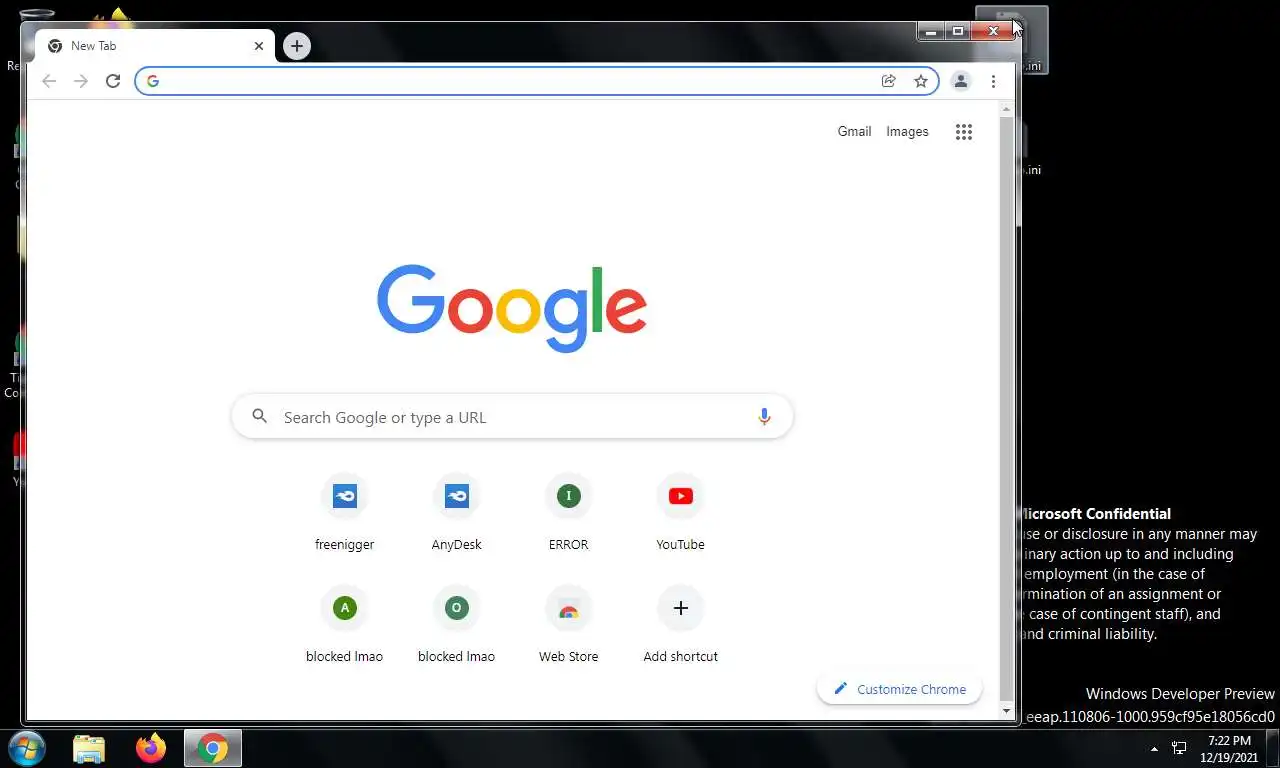Open the blocked lmao shortcut with the A icon

tap(345, 625)
